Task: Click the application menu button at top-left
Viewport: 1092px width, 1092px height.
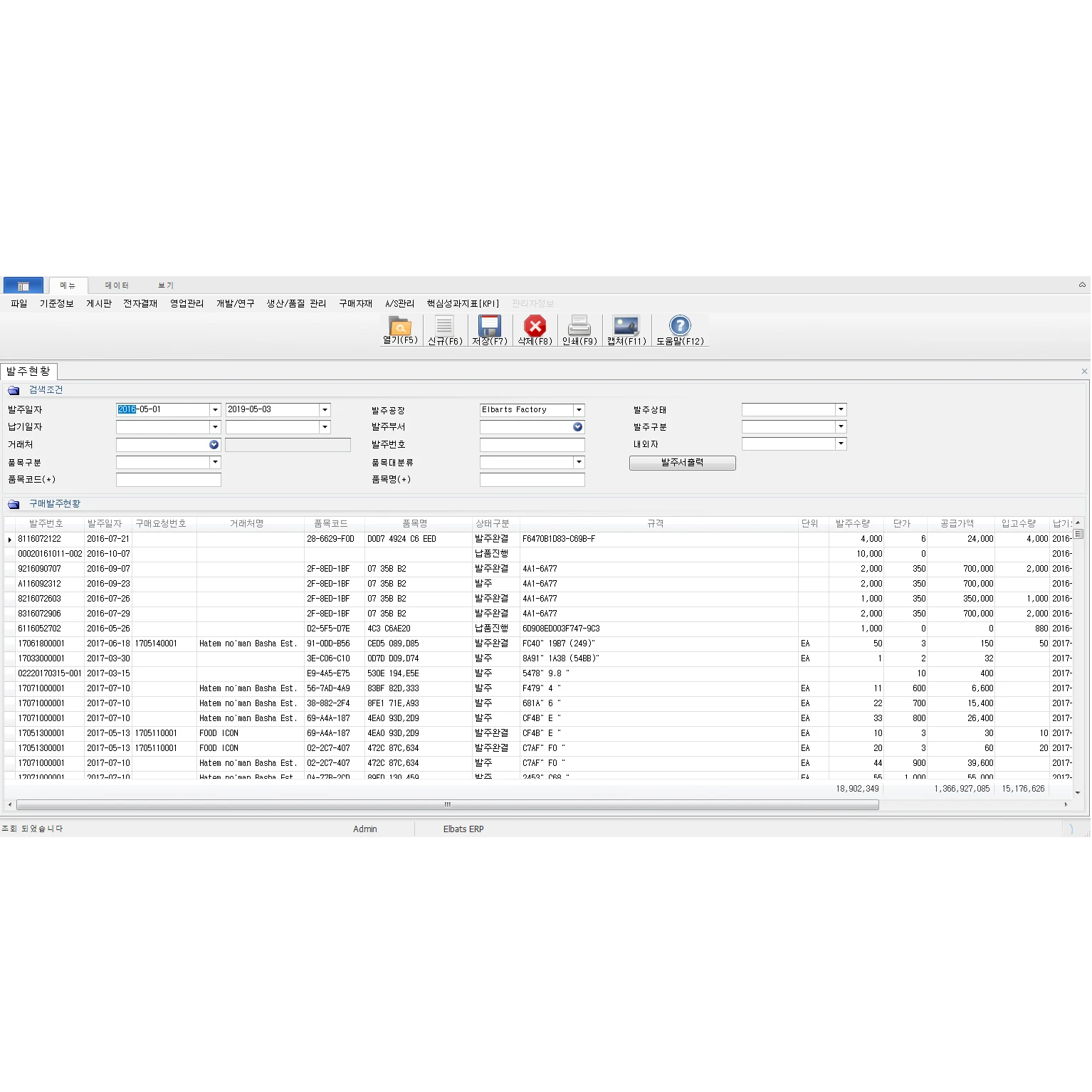Action: click(23, 285)
